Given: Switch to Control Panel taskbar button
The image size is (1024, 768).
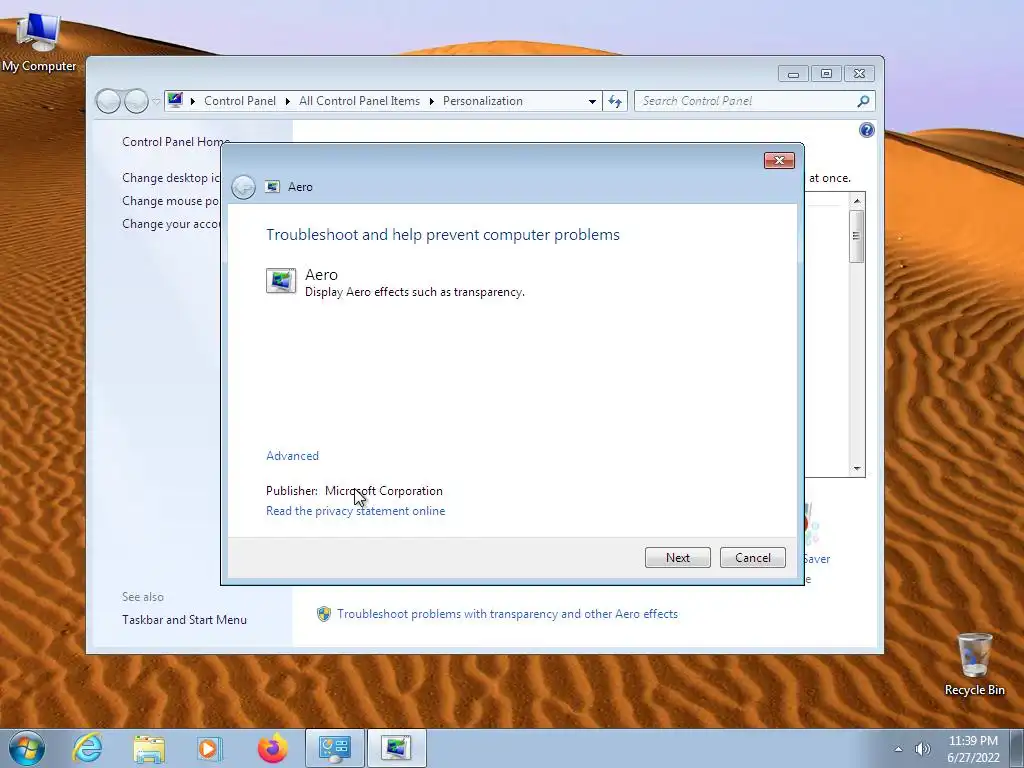Looking at the screenshot, I should pyautogui.click(x=334, y=748).
